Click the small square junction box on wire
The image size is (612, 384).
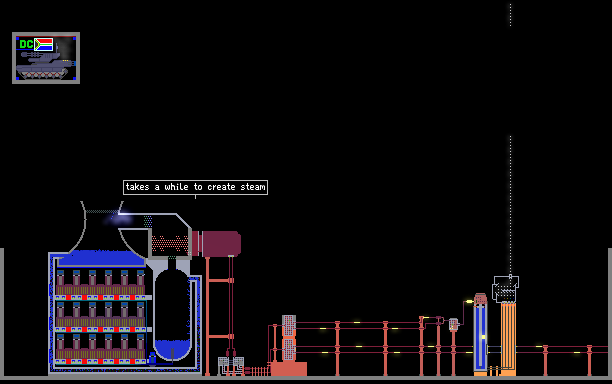tap(453, 324)
